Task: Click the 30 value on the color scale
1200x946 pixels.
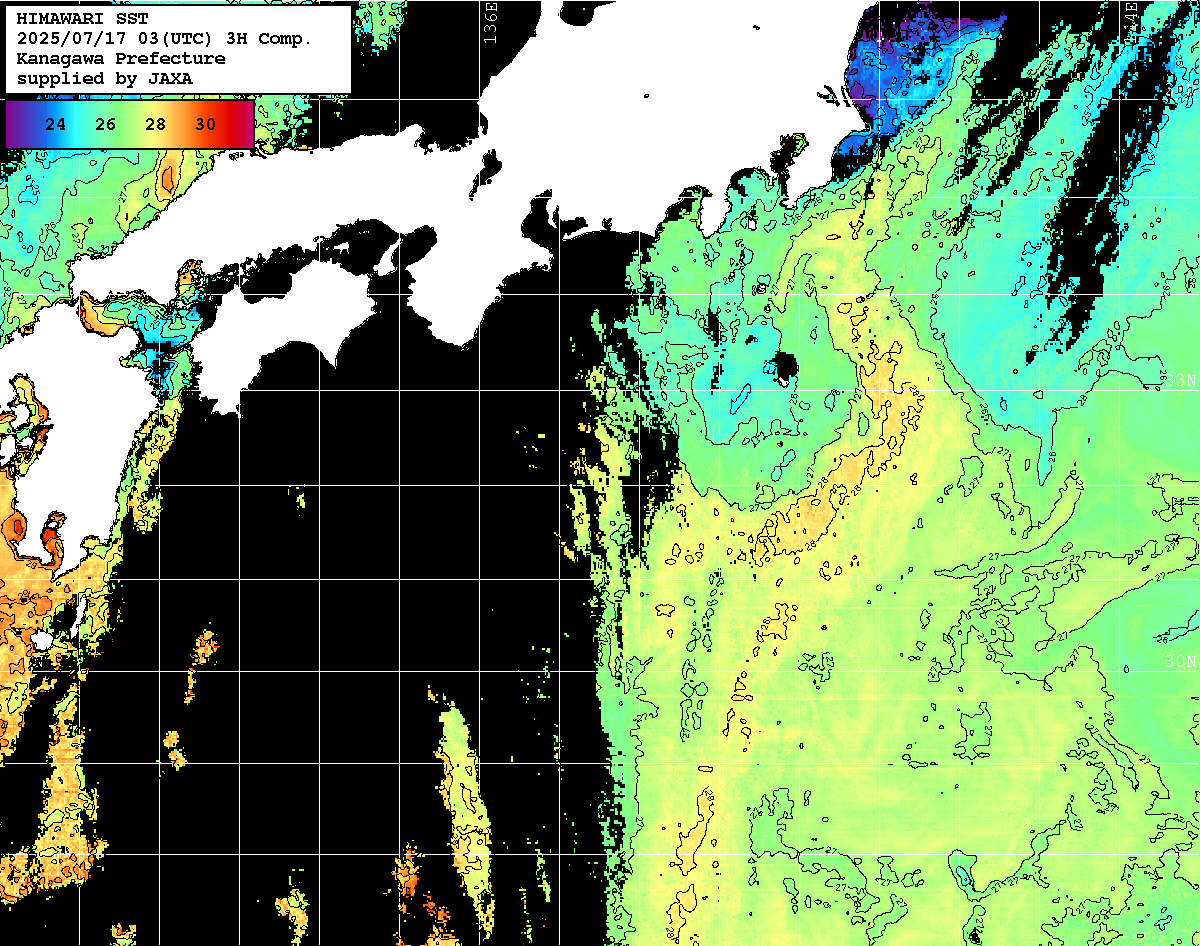Action: [x=205, y=125]
